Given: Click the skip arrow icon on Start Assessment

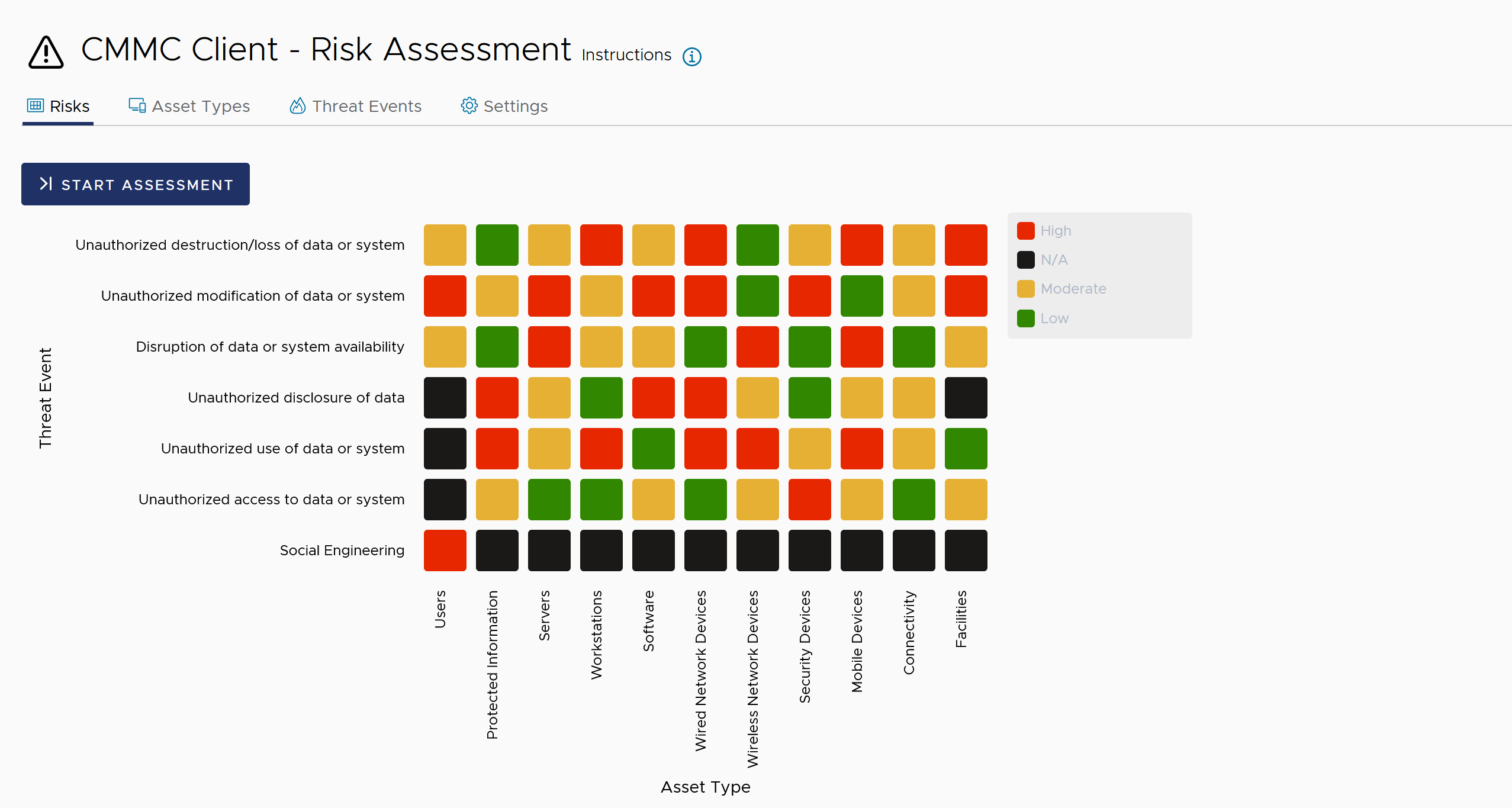Looking at the screenshot, I should [x=46, y=184].
